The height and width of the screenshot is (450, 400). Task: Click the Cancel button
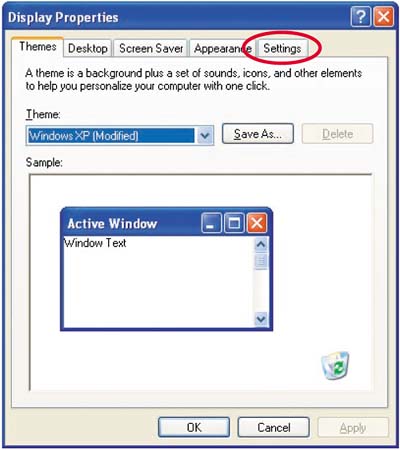tap(274, 427)
